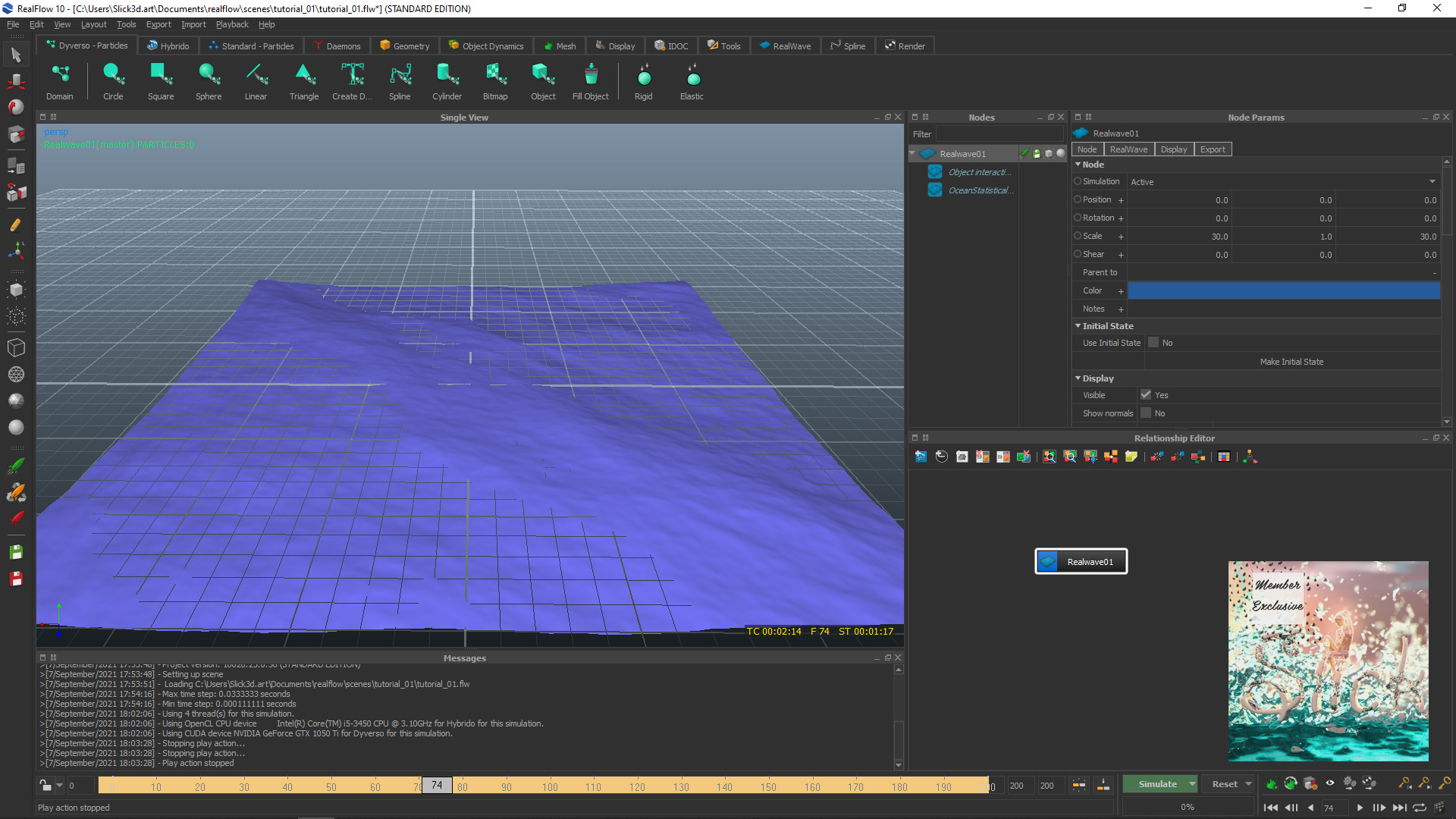Select the arrow selection tool in left sidebar

[x=16, y=55]
